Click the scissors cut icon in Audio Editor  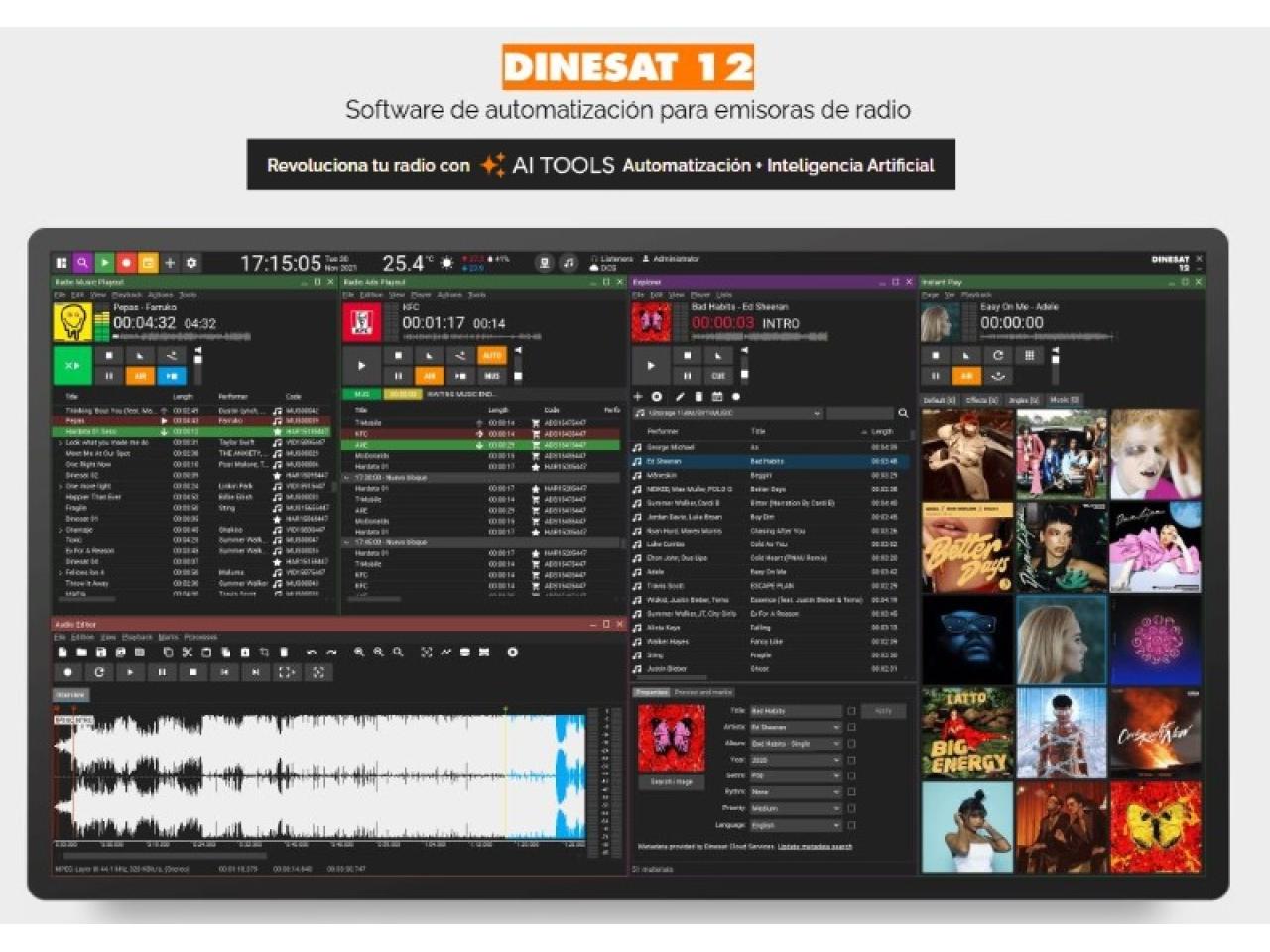[187, 653]
